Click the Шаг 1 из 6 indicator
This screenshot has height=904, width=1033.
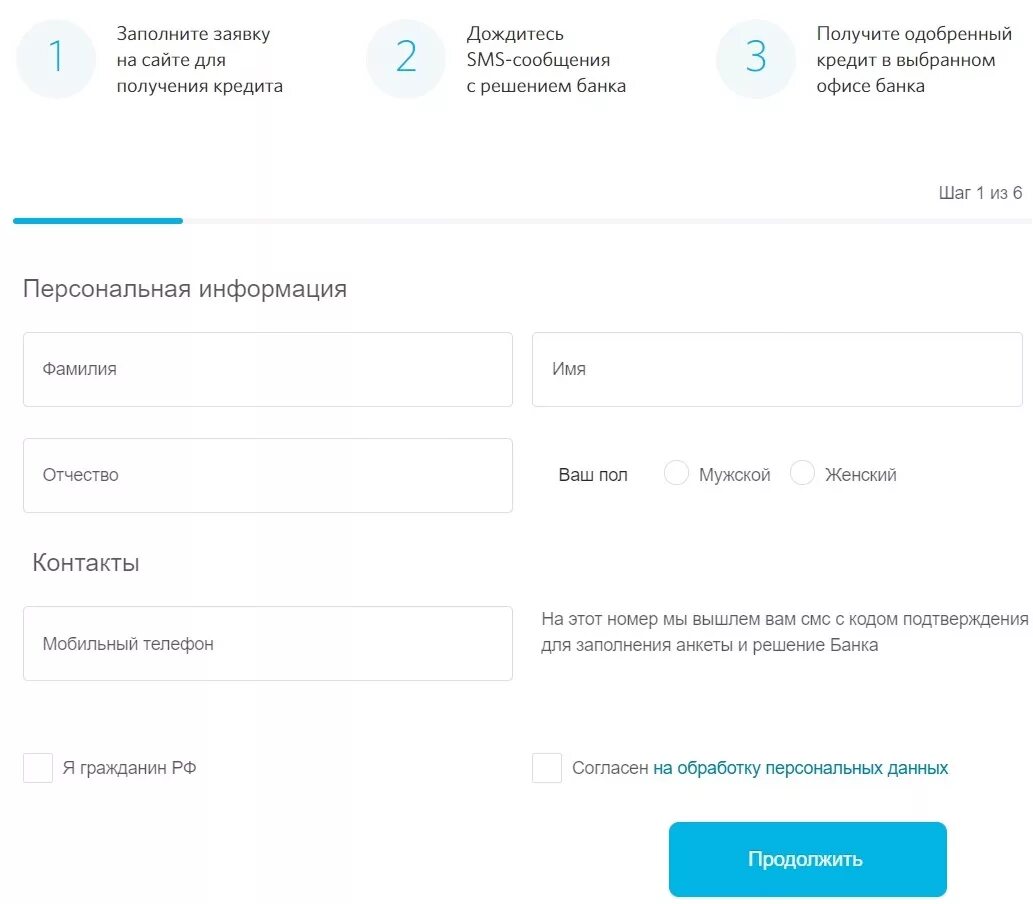(x=980, y=192)
